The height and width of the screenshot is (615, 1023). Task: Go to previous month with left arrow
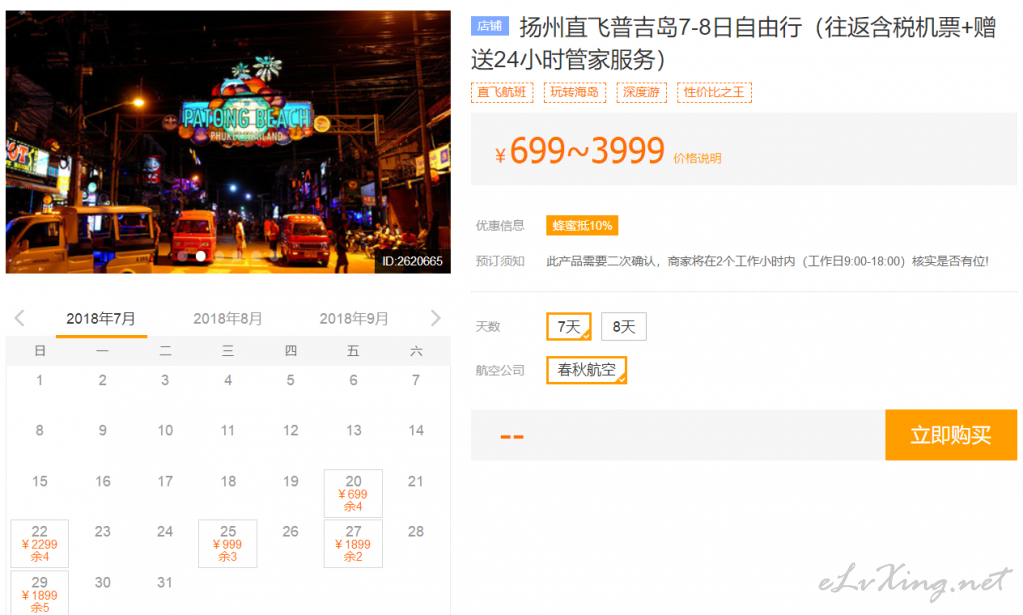(x=20, y=318)
